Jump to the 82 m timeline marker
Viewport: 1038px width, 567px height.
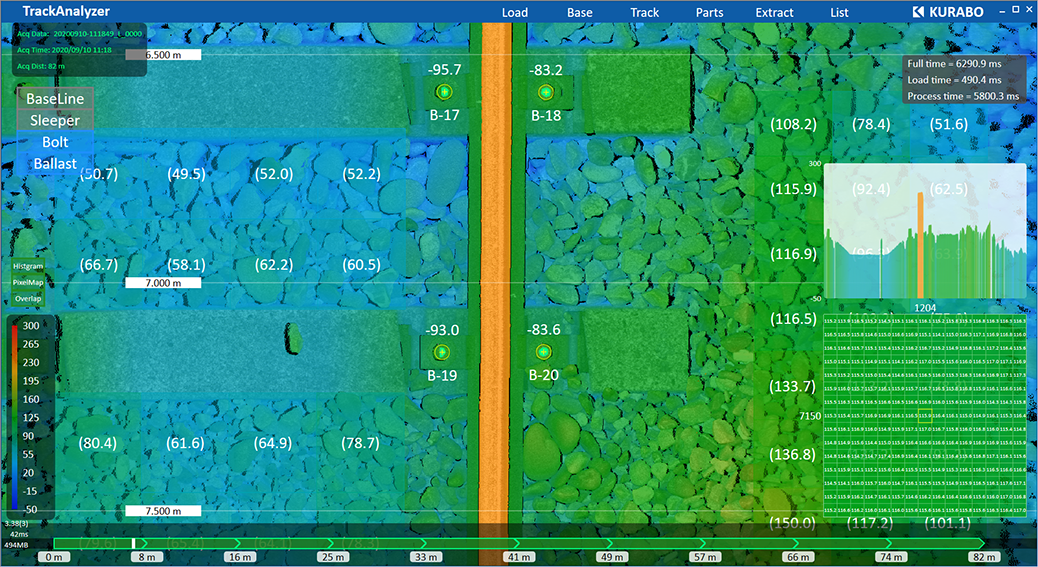pyautogui.click(x=984, y=557)
